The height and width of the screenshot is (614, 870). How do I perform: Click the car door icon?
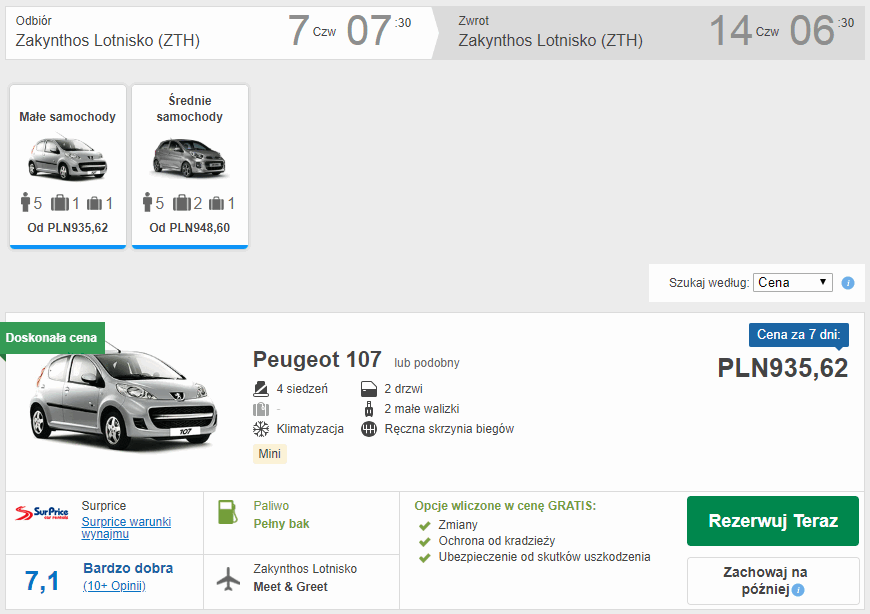pyautogui.click(x=368, y=389)
